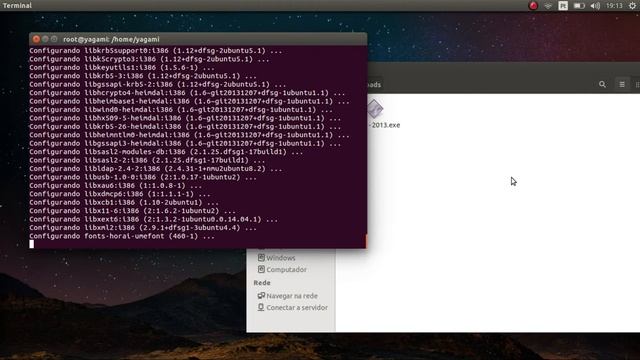Click line 'Configurando libwind0-heimdal:i386'
Viewport: 640px width, 360px height.
(181, 110)
